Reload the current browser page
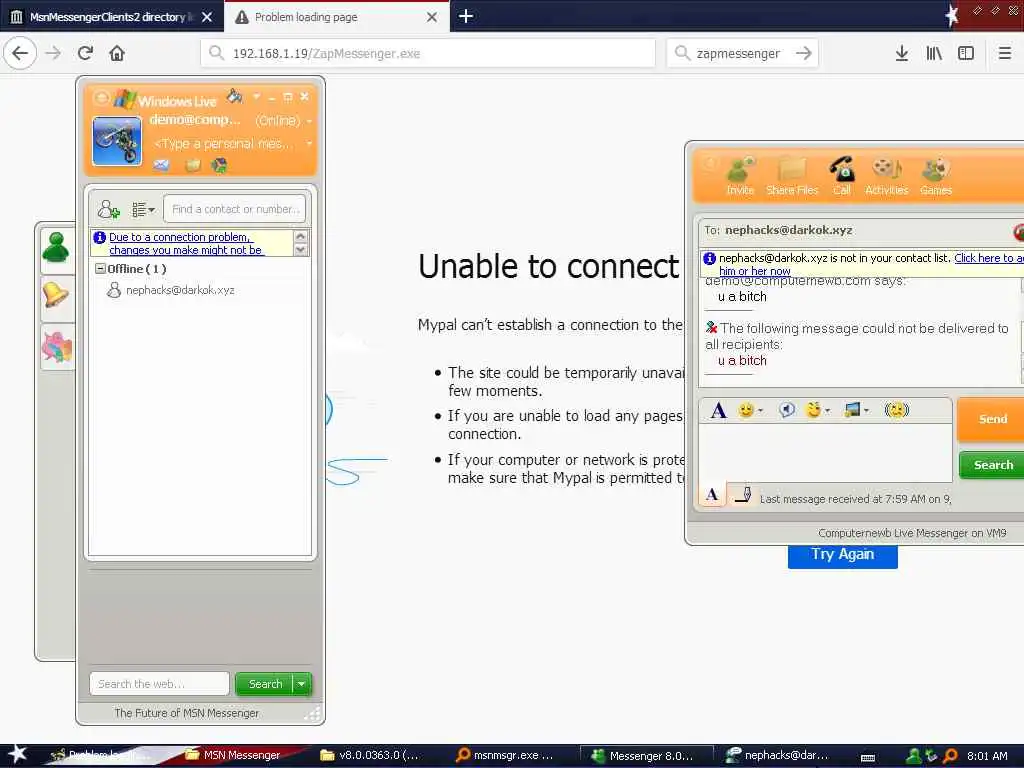 point(86,53)
